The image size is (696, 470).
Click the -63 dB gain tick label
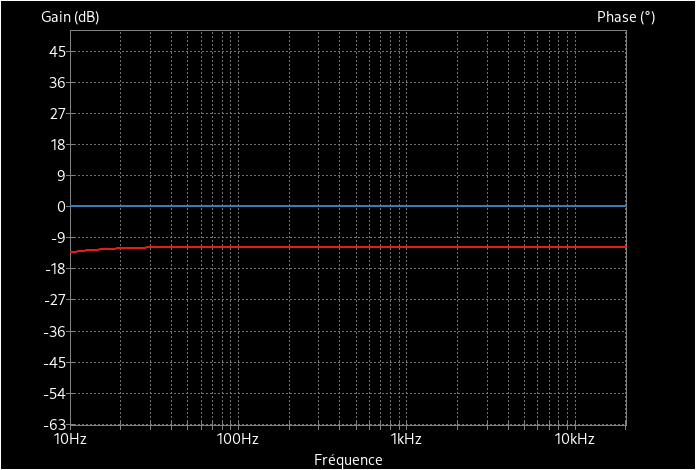click(54, 424)
